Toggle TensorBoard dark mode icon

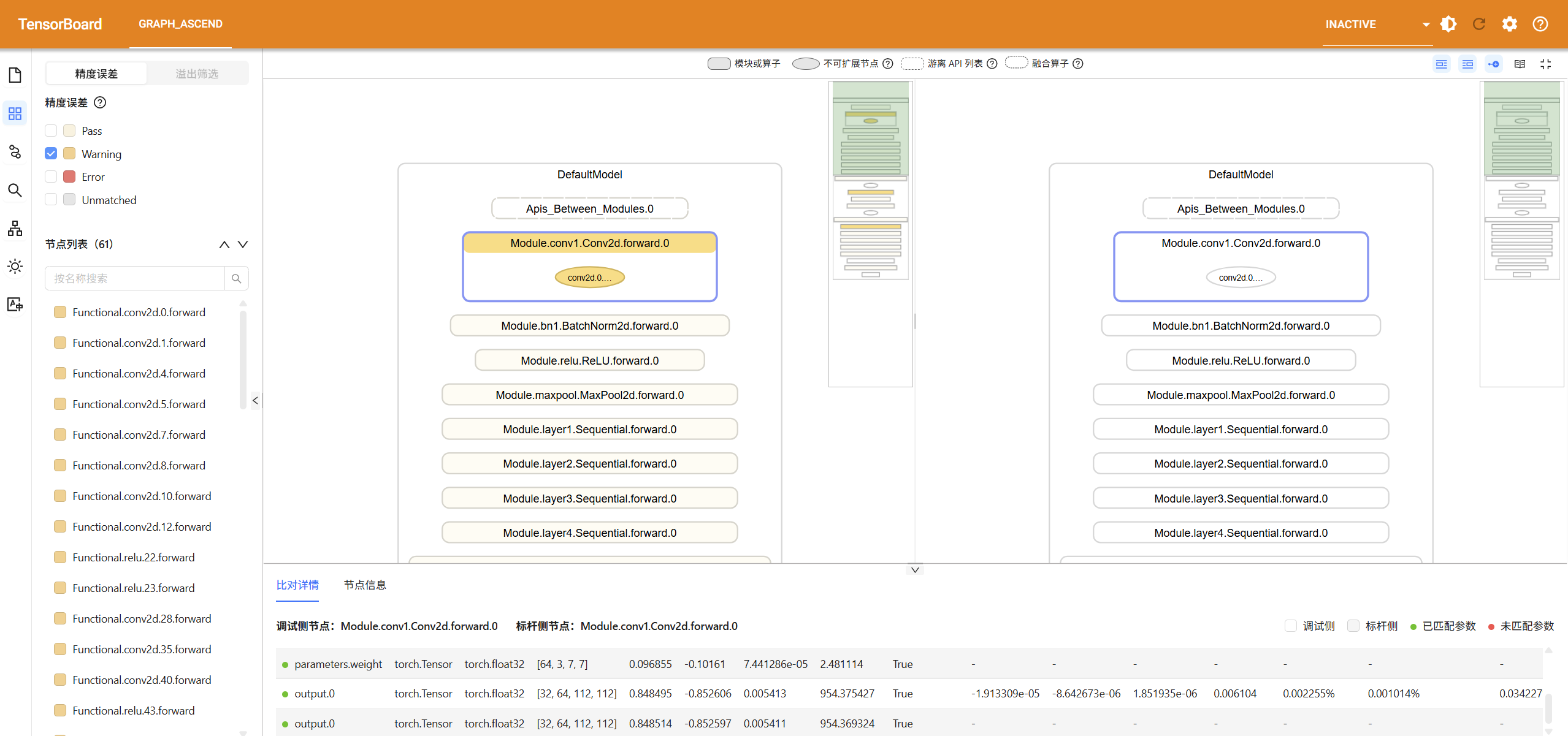tap(1448, 24)
